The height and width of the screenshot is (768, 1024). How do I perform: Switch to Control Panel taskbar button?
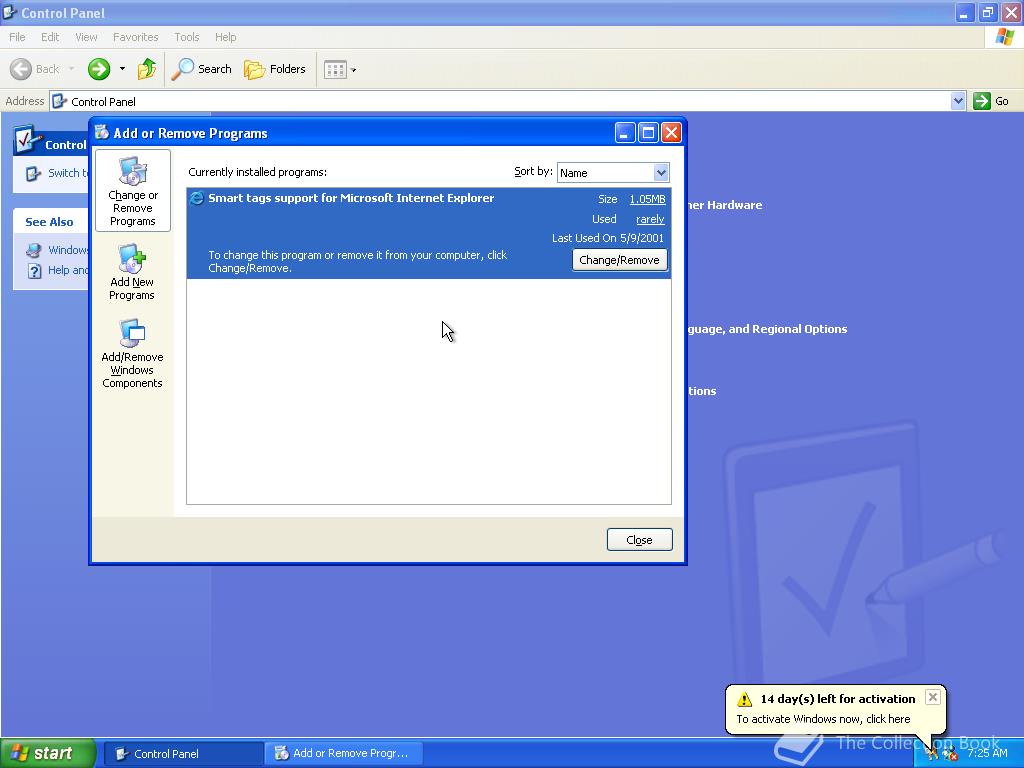pyautogui.click(x=183, y=754)
